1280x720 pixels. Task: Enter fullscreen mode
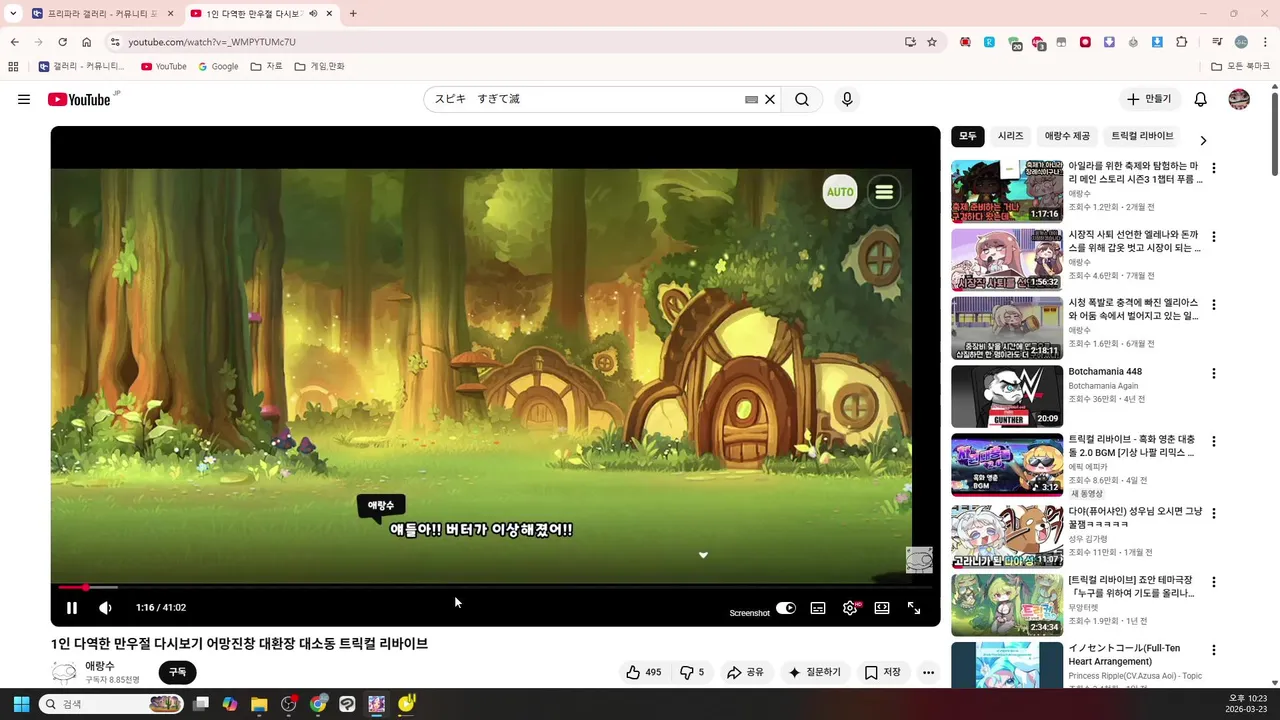pos(914,607)
